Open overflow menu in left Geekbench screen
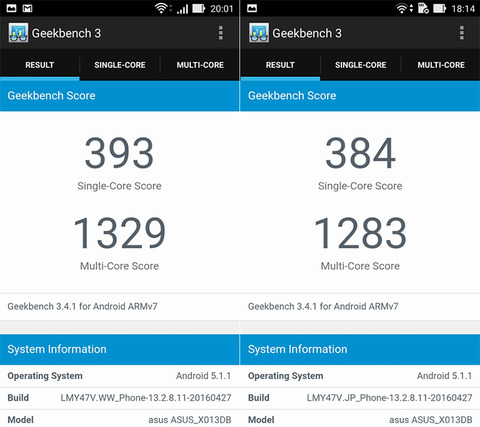The width and height of the screenshot is (480, 427). pyautogui.click(x=221, y=33)
